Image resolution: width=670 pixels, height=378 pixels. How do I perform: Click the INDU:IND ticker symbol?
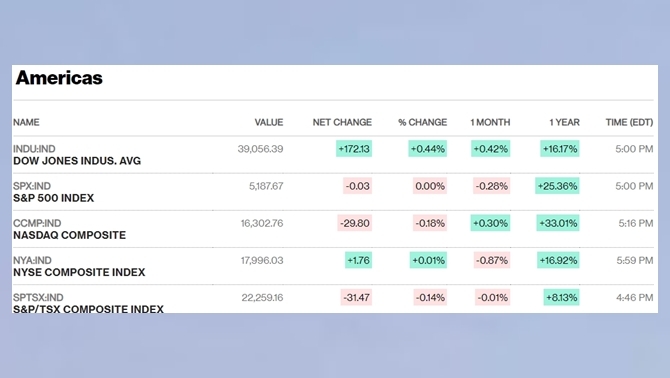pos(34,149)
